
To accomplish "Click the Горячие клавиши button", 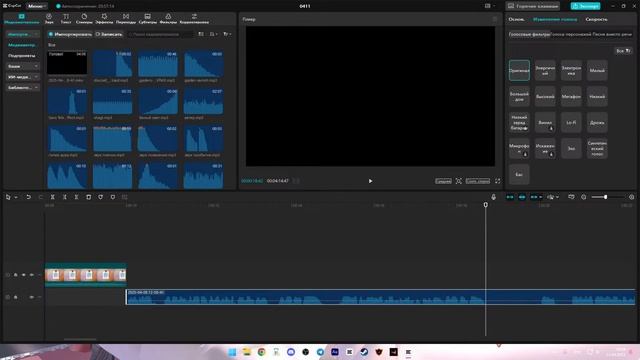I will (x=533, y=6).
